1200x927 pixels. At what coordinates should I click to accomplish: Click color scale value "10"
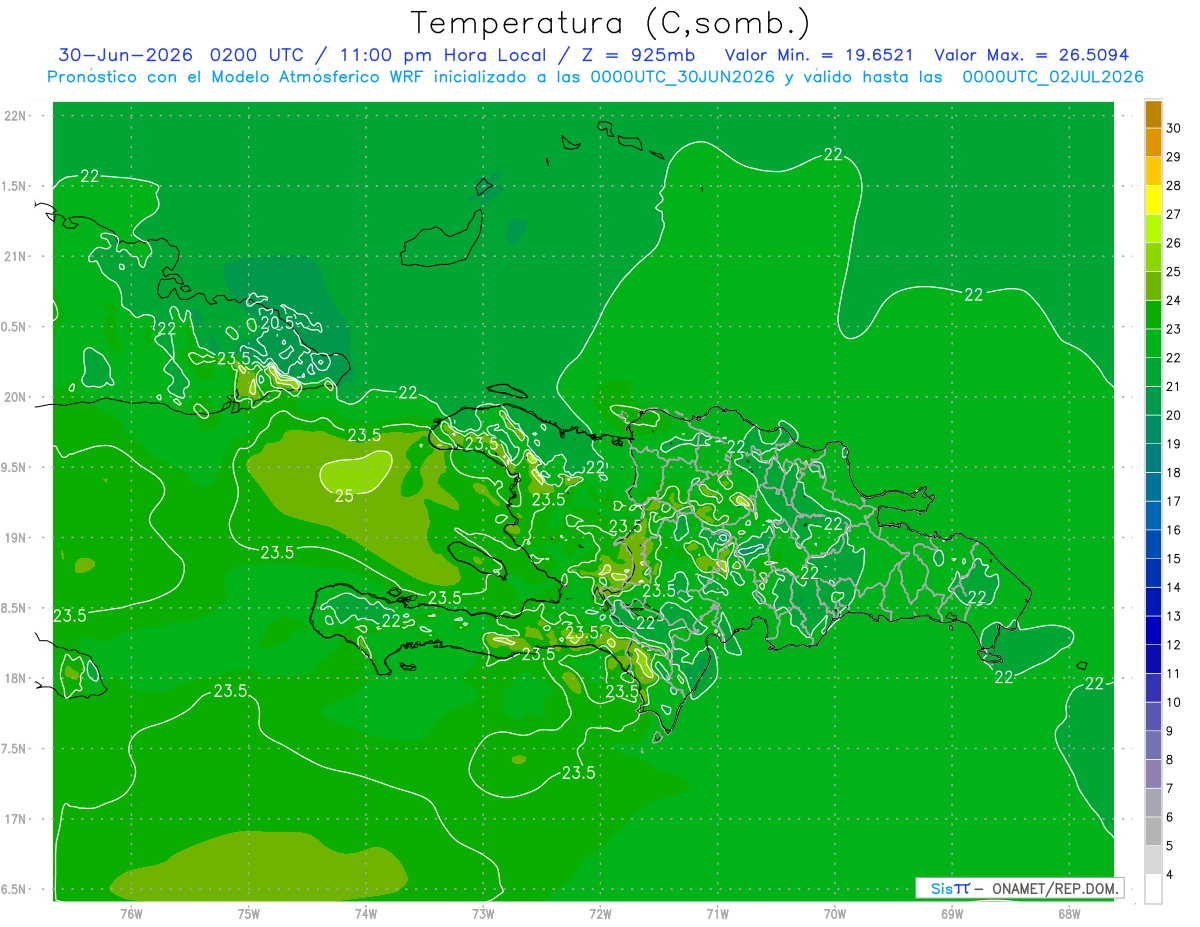click(1174, 702)
